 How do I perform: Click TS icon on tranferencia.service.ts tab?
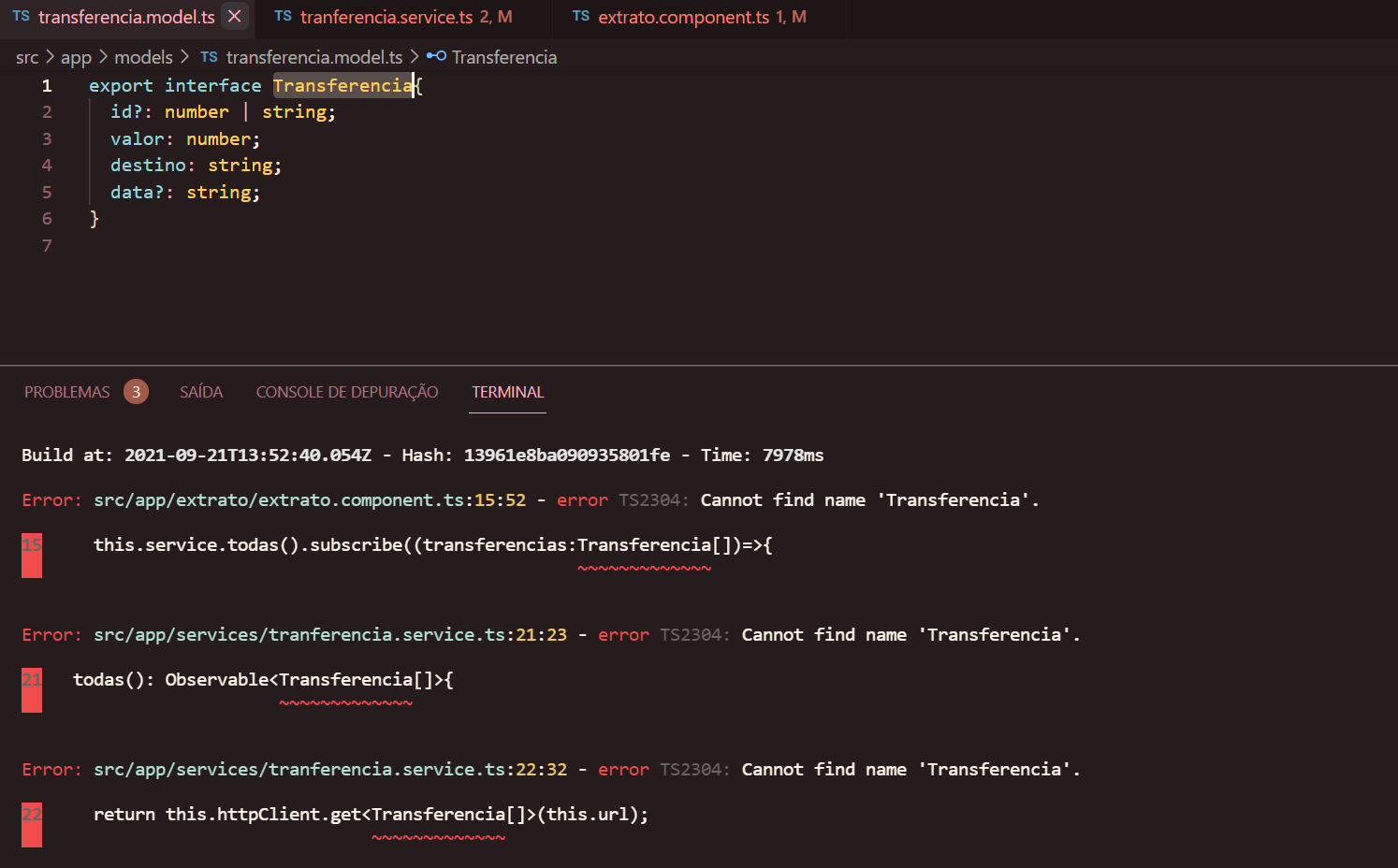tap(284, 17)
